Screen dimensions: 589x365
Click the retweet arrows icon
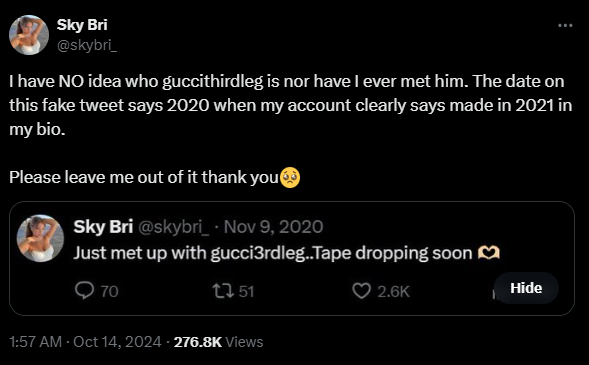[x=223, y=291]
